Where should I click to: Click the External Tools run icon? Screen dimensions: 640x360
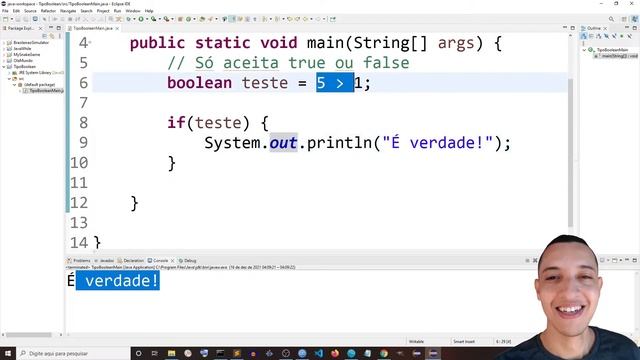[x=166, y=19]
